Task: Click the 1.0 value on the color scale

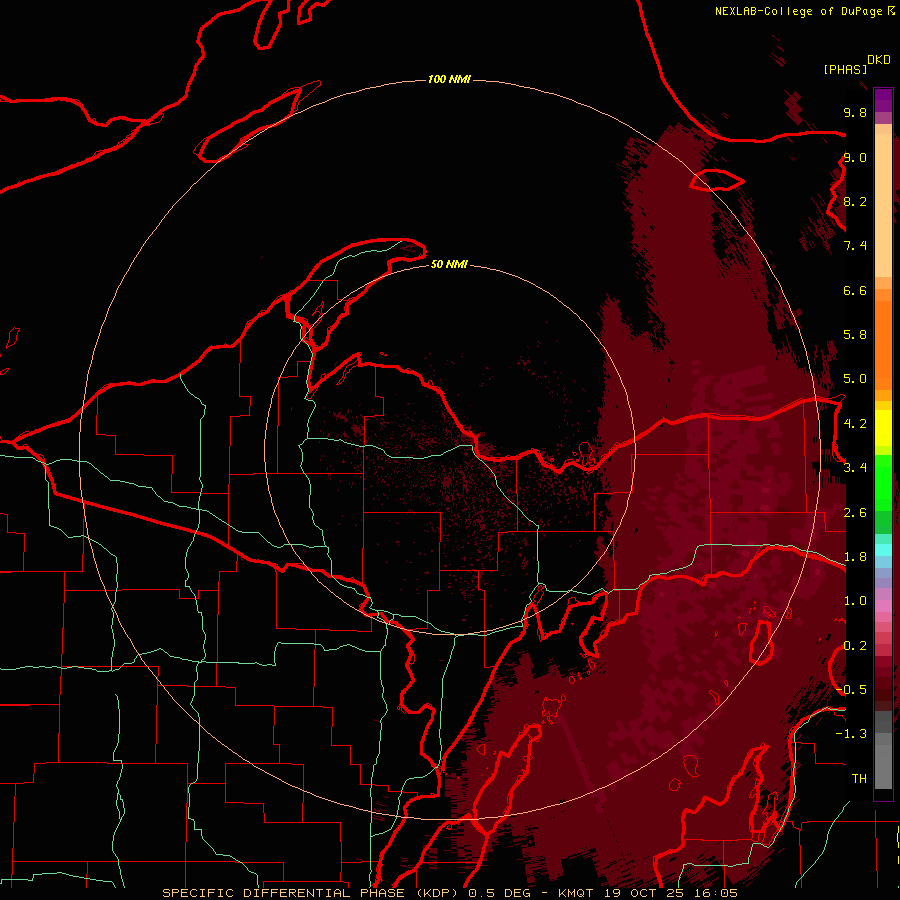Action: (855, 601)
